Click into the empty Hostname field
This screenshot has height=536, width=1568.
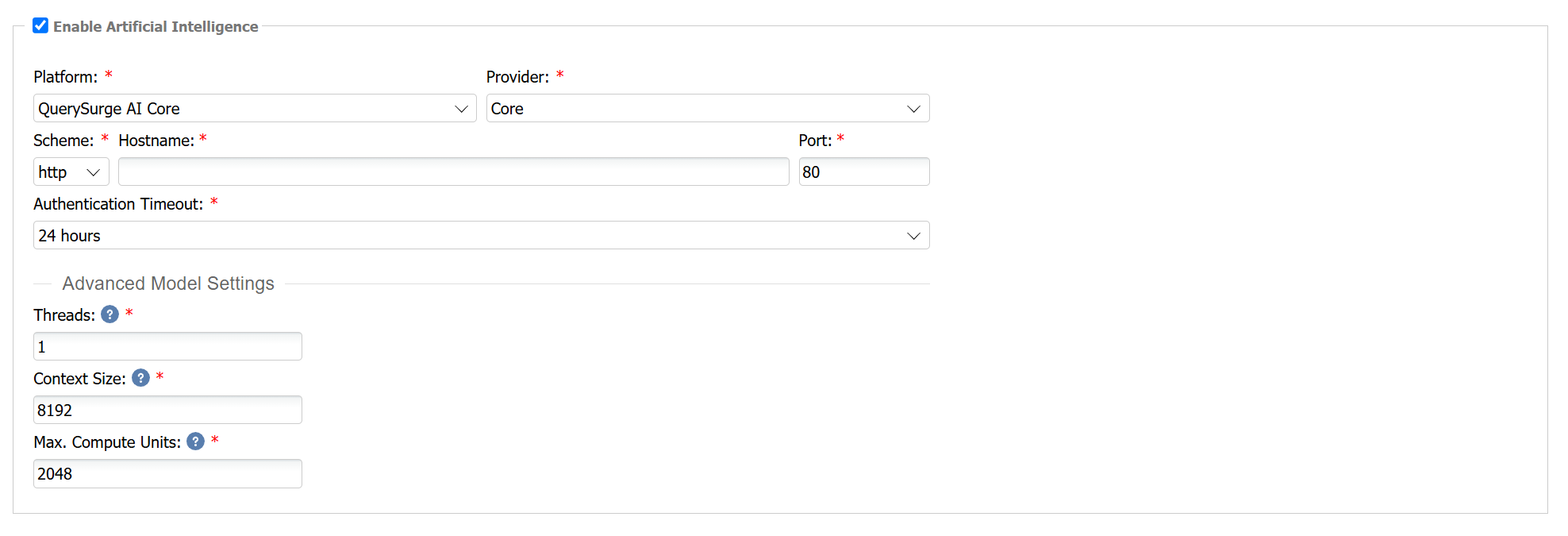[x=453, y=172]
